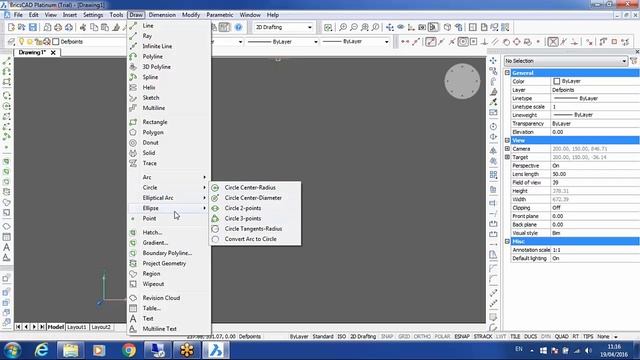Open Internet Explorer from the taskbar
Viewport: 640px width, 360px height.
[41, 350]
